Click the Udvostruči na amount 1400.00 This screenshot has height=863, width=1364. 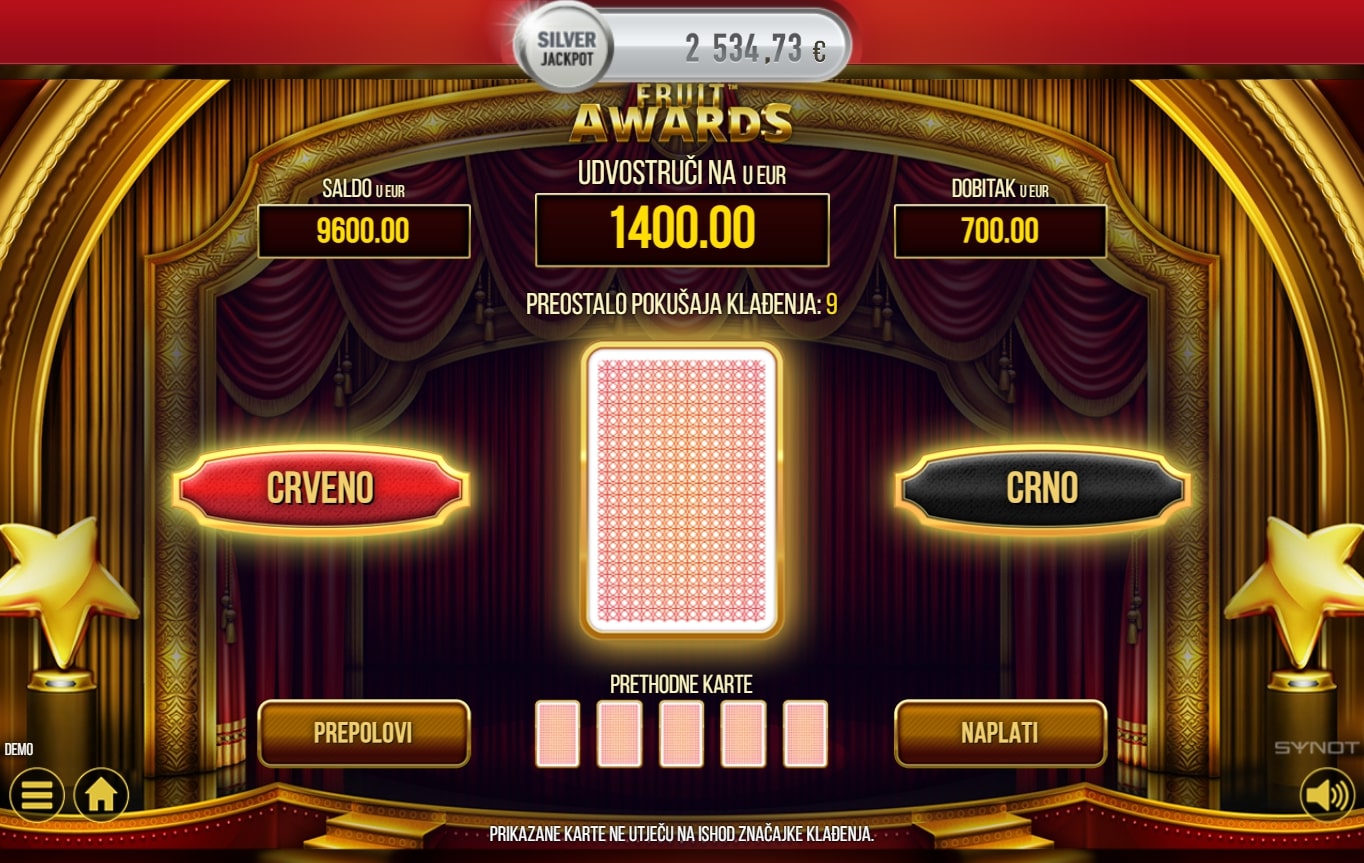click(682, 230)
